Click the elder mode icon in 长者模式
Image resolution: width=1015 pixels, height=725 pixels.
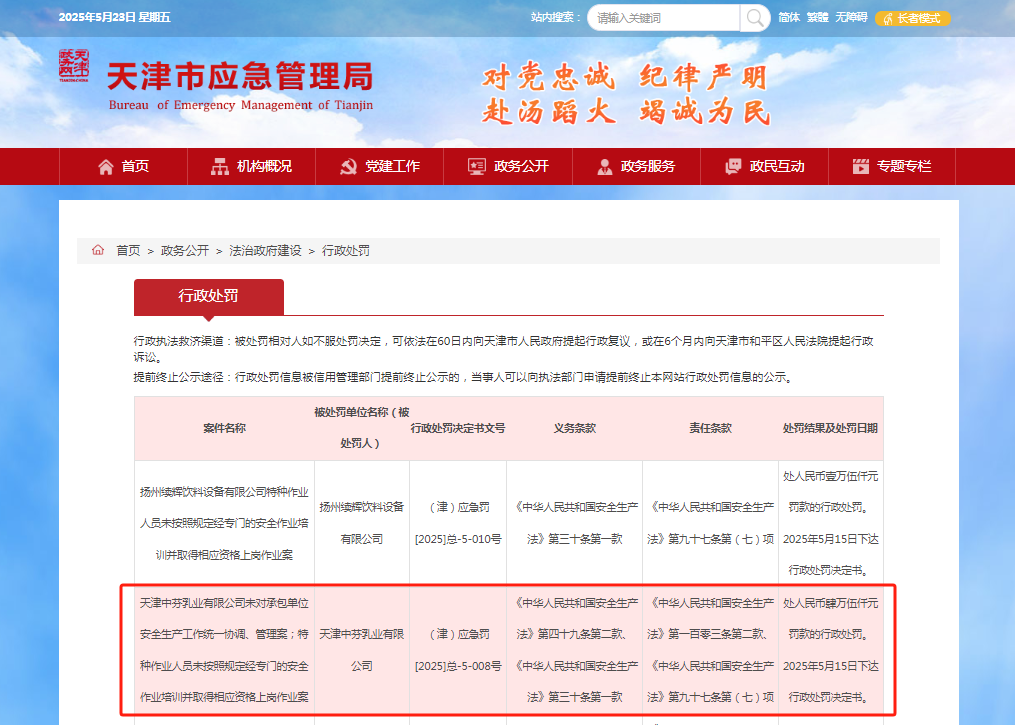(887, 19)
